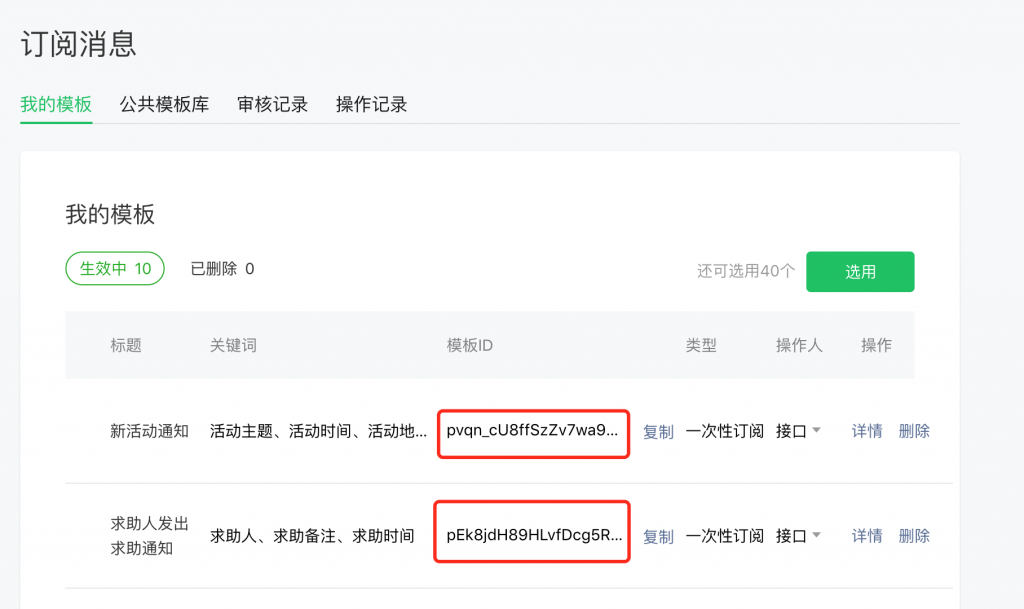Viewport: 1024px width, 609px height.
Task: Select the 生效中 10 filter pill
Action: click(115, 269)
